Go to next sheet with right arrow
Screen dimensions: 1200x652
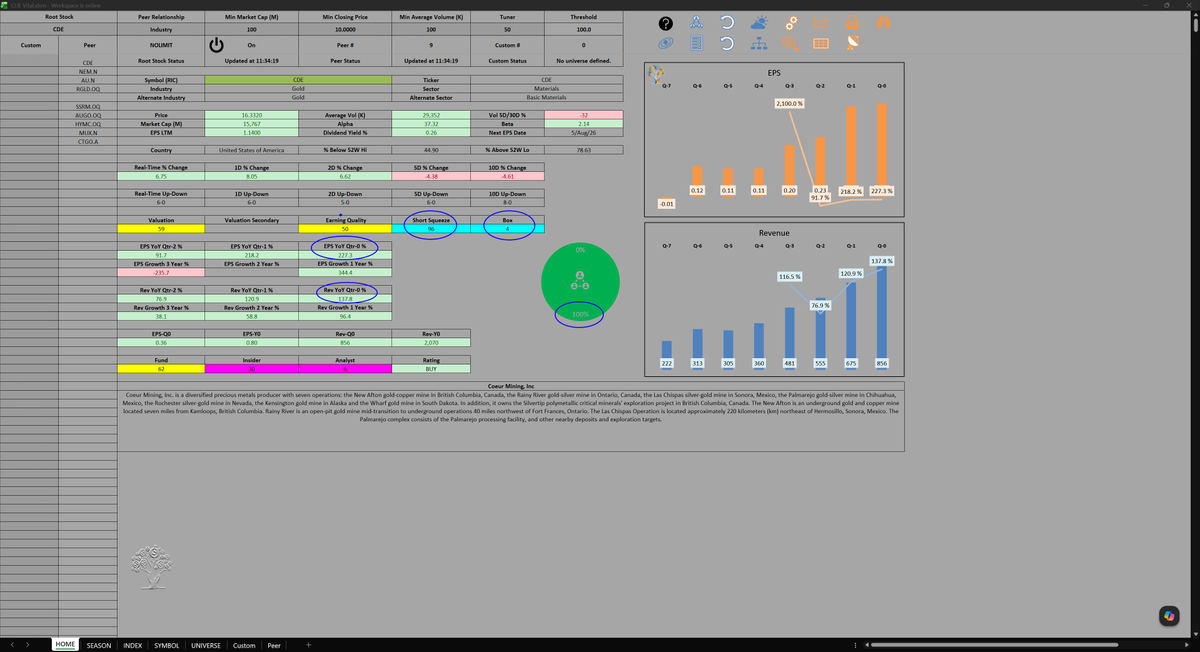point(26,645)
